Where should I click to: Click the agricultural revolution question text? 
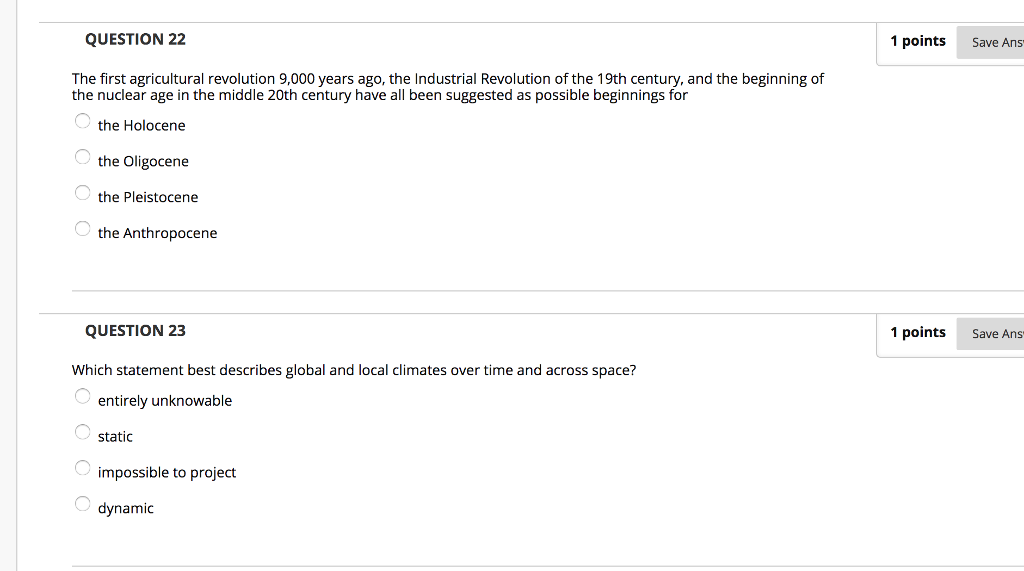[x=448, y=87]
